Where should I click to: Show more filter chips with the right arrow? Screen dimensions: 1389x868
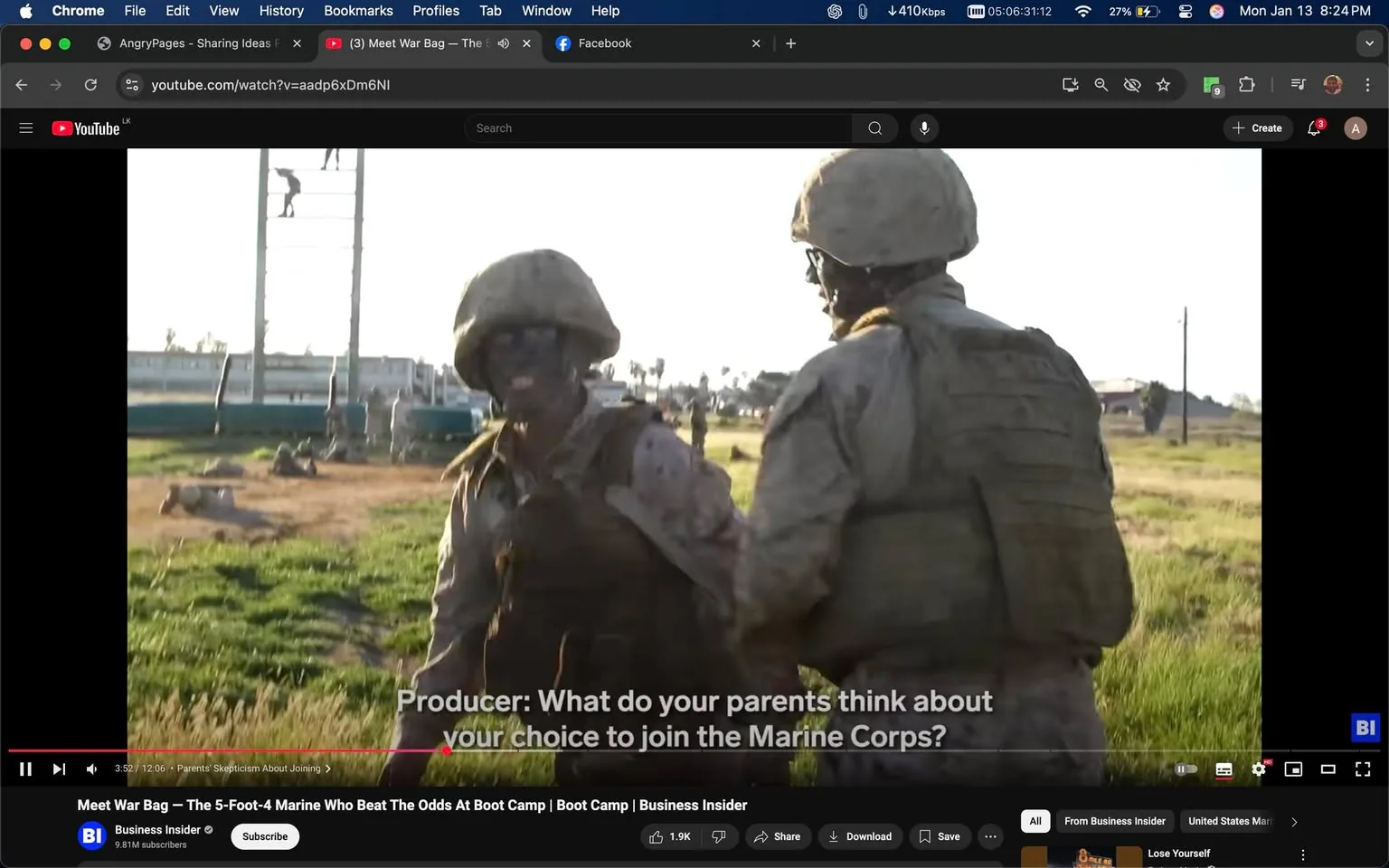(1293, 821)
